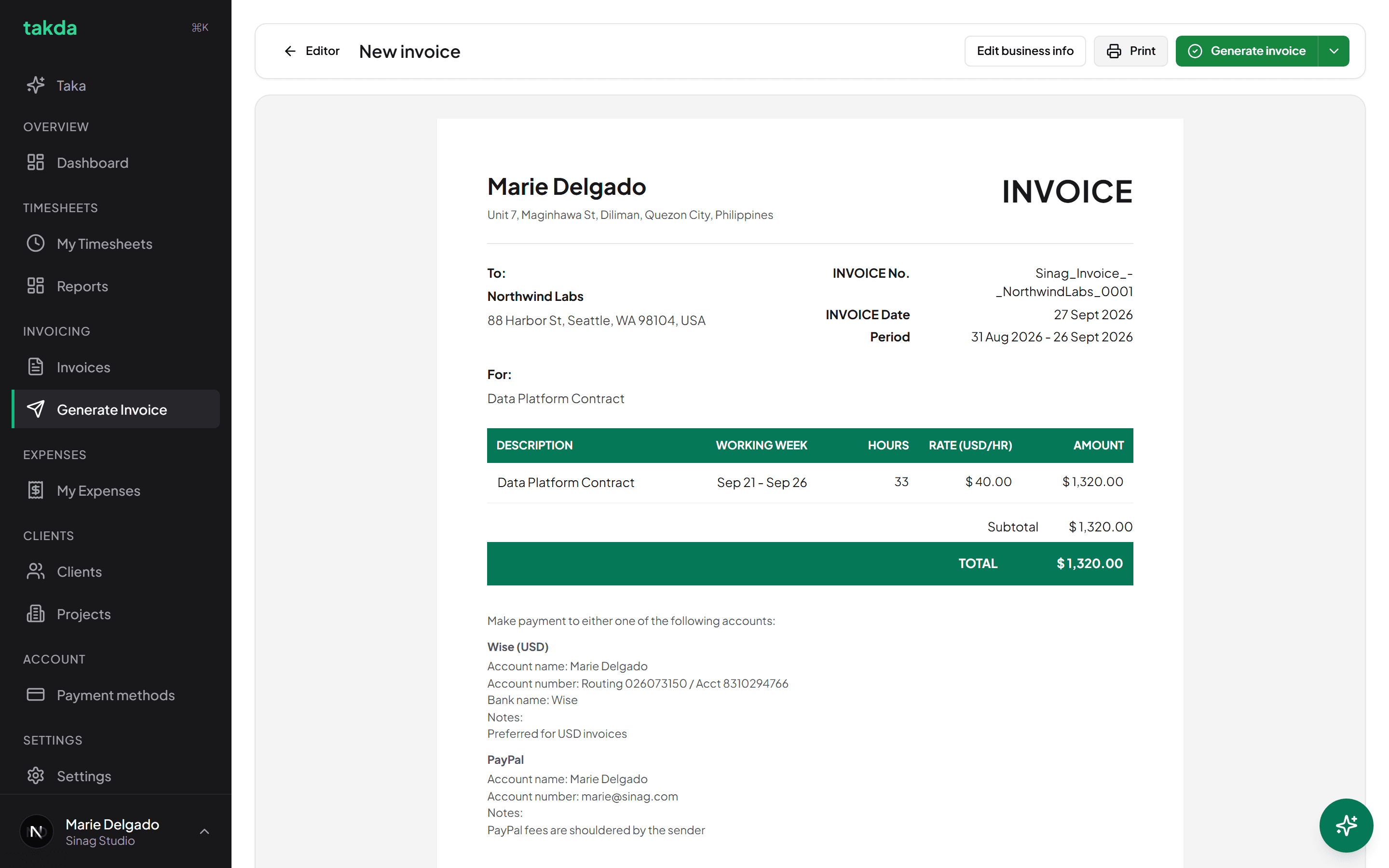Click the Projects building icon
The height and width of the screenshot is (868, 1389).
[36, 614]
